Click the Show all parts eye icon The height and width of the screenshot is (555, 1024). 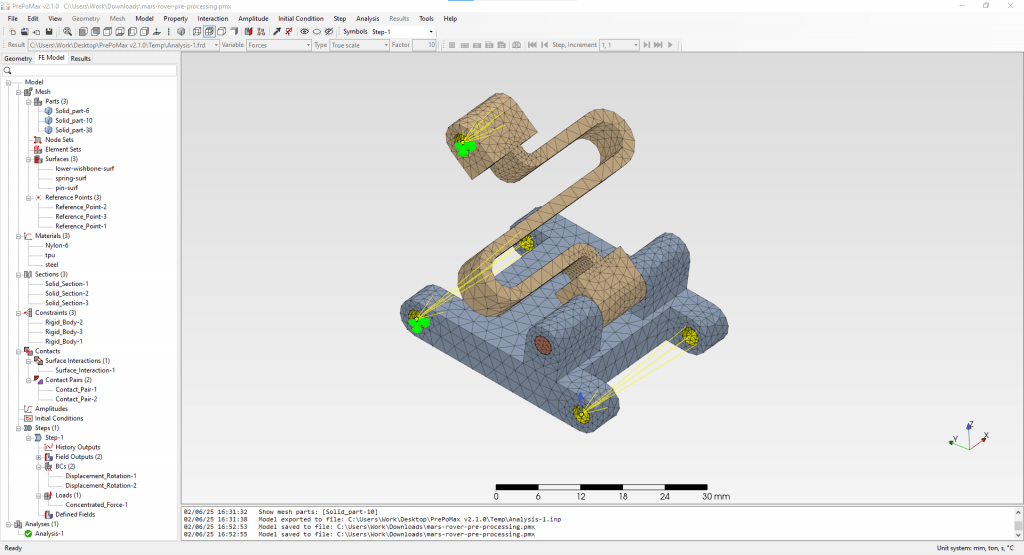tap(304, 31)
